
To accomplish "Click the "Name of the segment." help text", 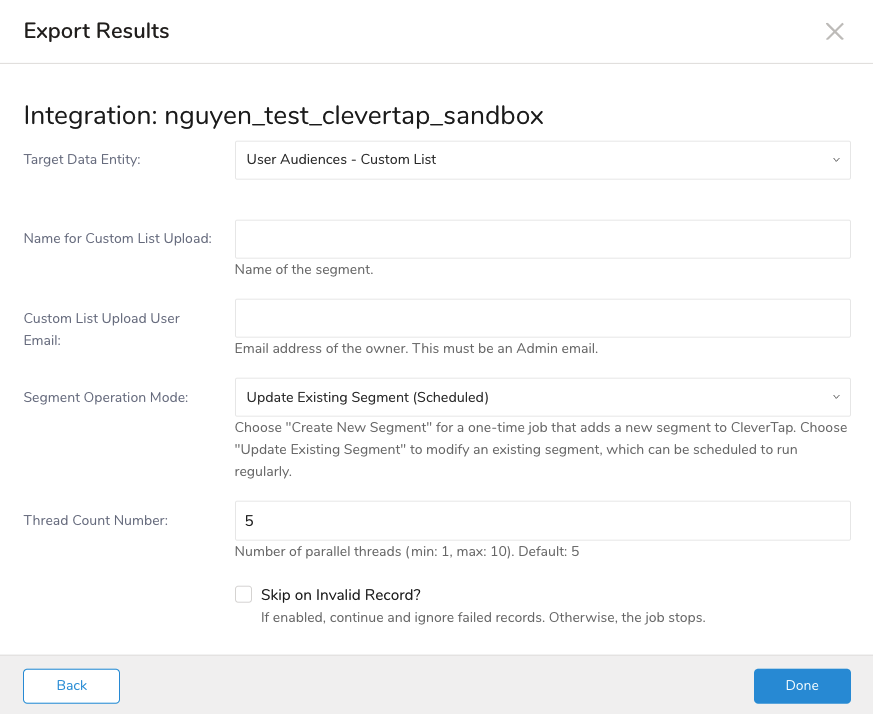I will click(x=304, y=270).
